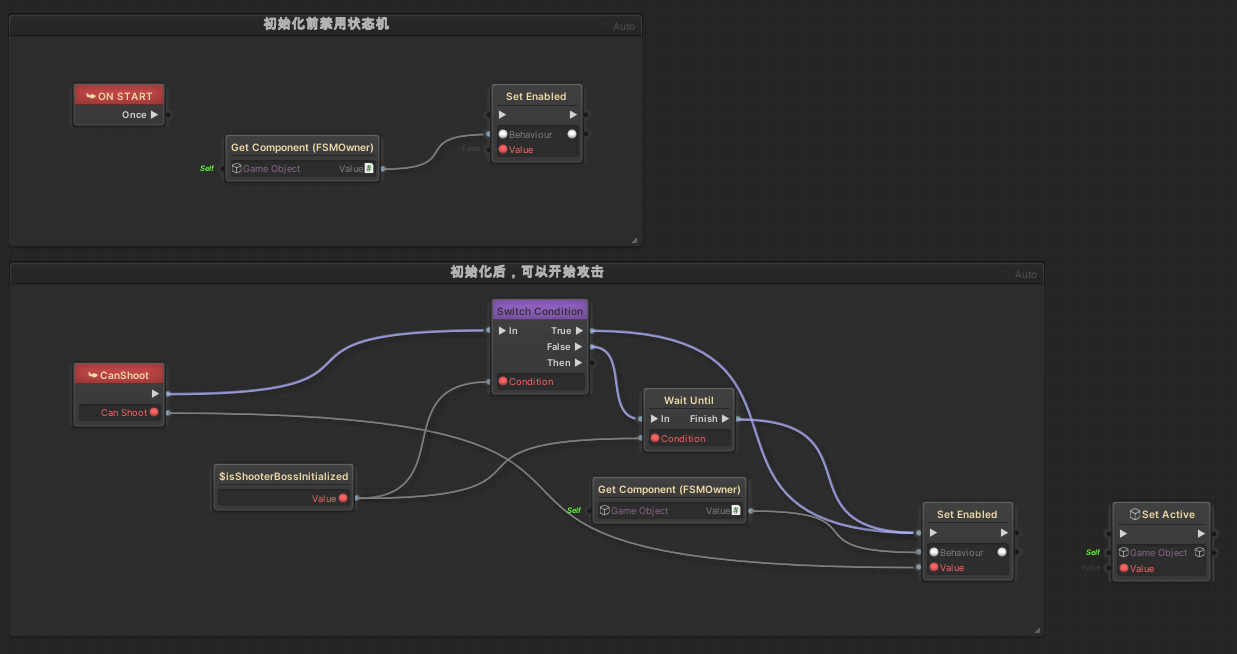Click flow output arrow of the bottom Set Enabled node

pos(1003,533)
